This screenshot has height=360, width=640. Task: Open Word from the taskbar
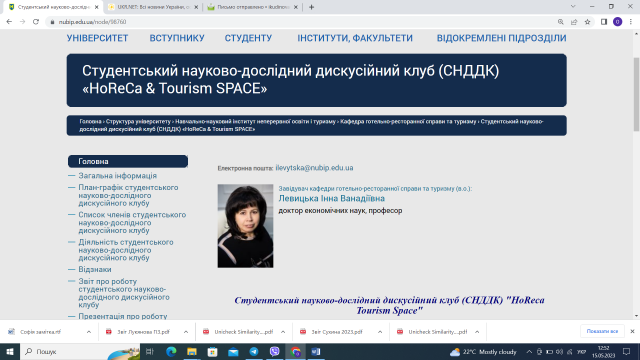tap(316, 351)
